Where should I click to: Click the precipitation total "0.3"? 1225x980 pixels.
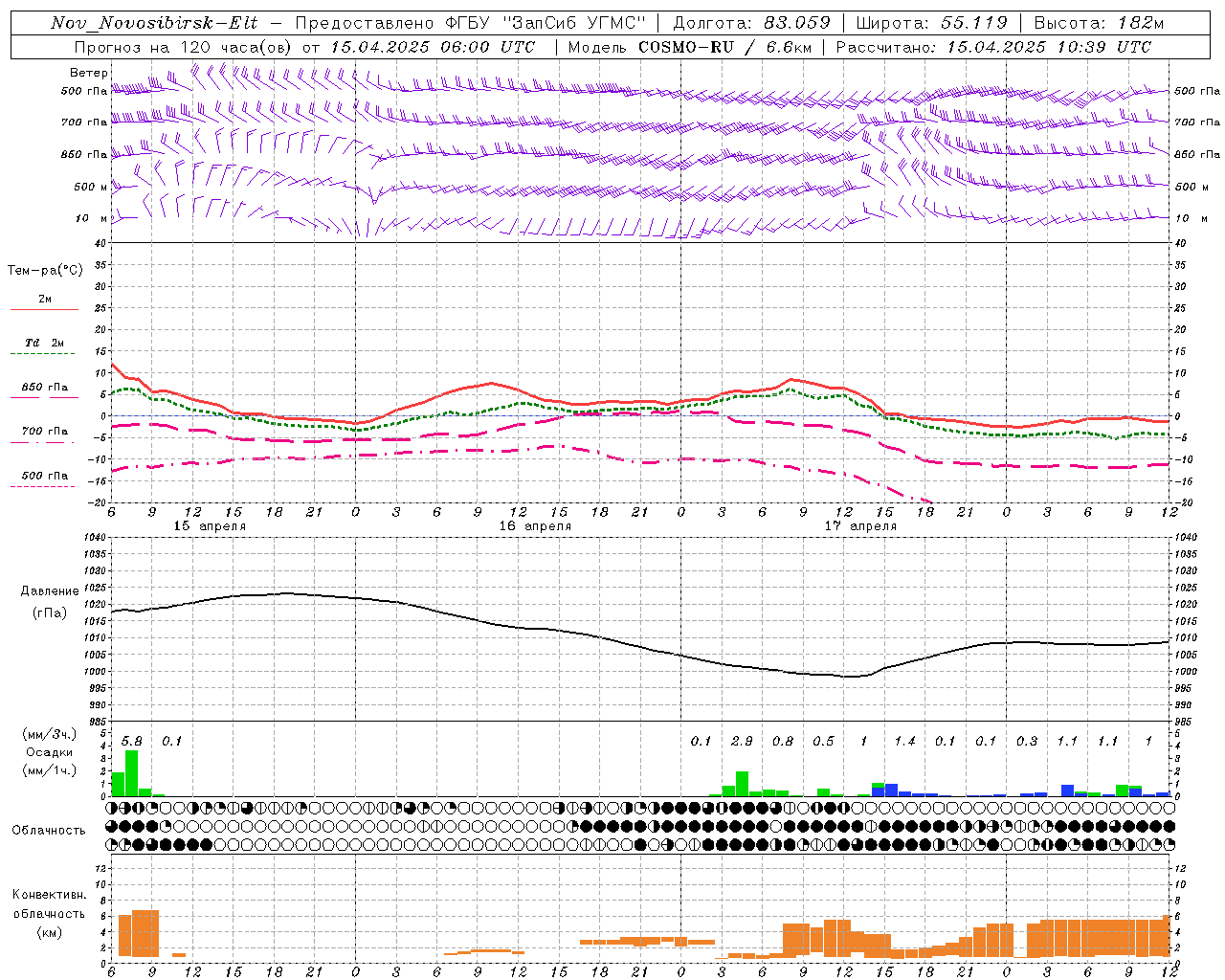point(1027,741)
